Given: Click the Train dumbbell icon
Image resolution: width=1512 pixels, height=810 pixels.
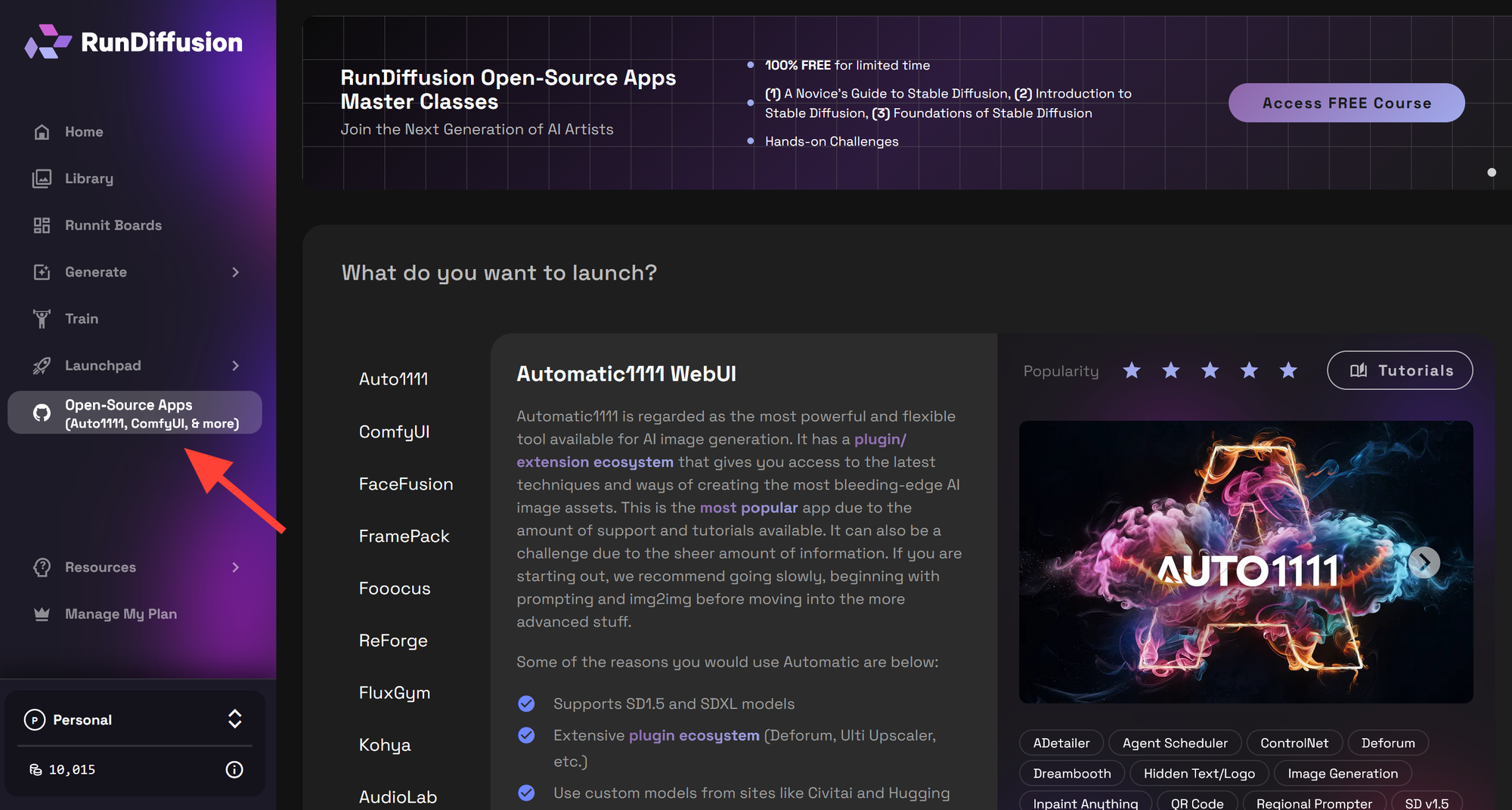Looking at the screenshot, I should coord(42,318).
